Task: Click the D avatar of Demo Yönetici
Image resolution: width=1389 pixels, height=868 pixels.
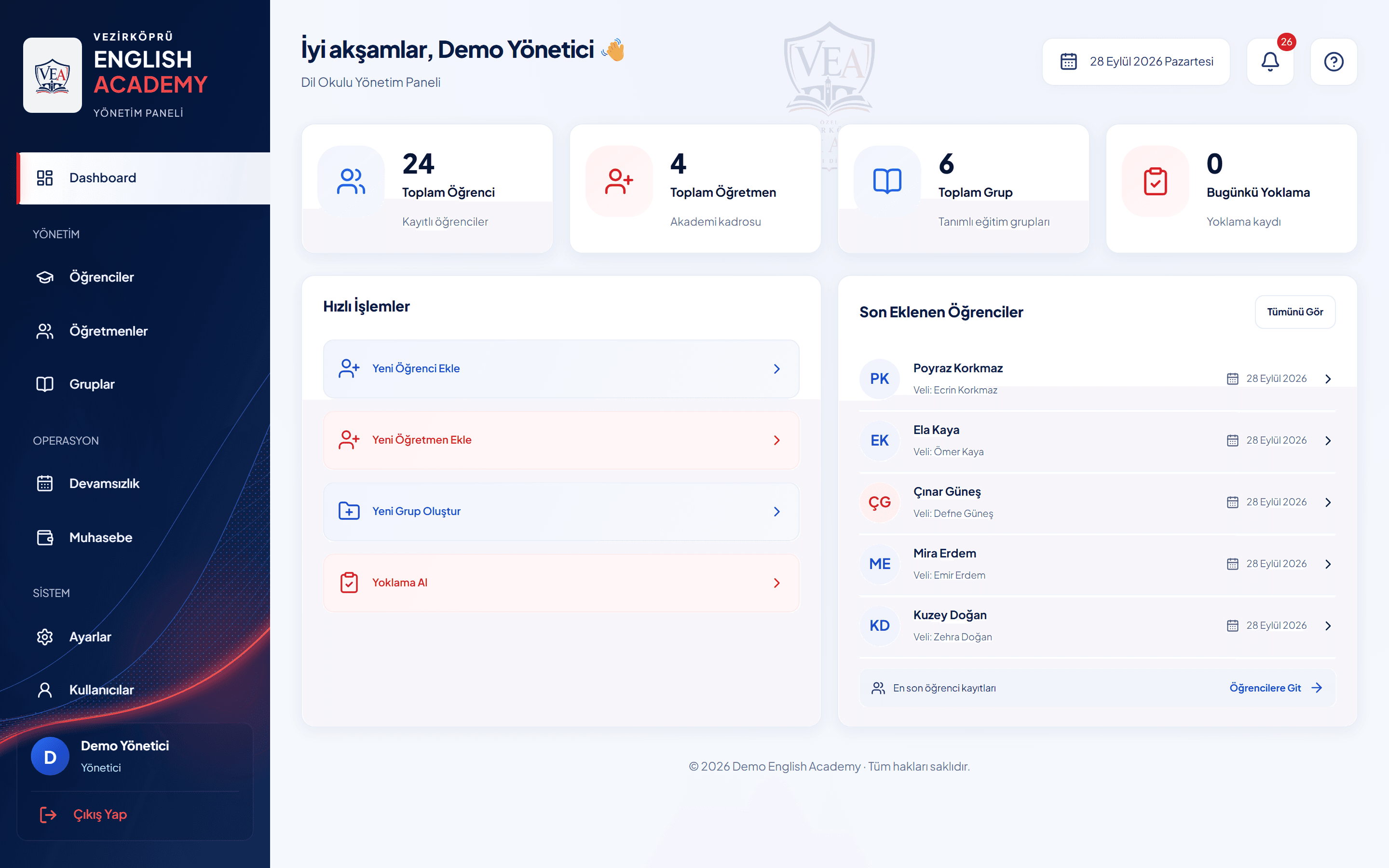Action: click(50, 757)
